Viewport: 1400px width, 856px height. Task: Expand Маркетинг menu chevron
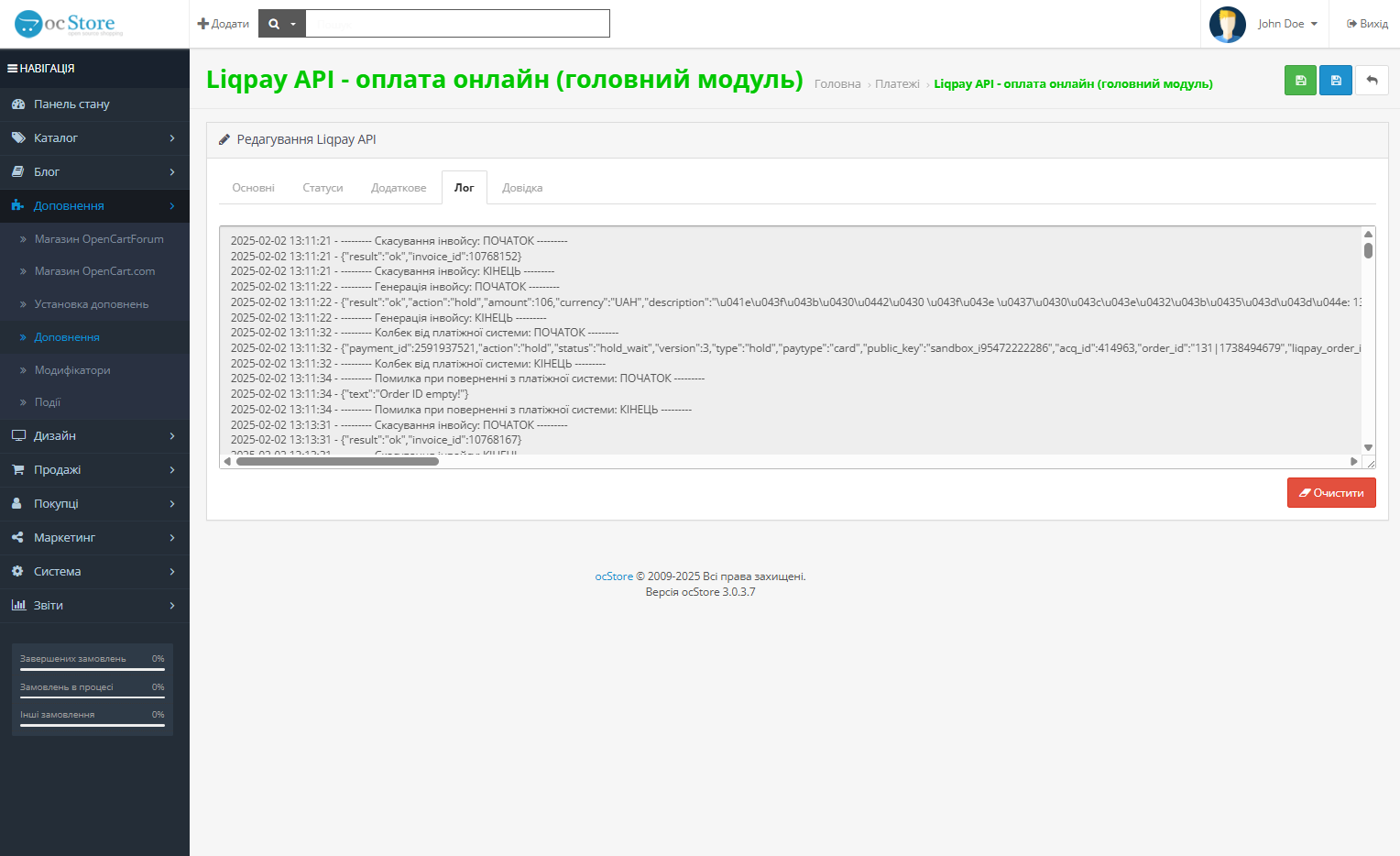click(172, 538)
